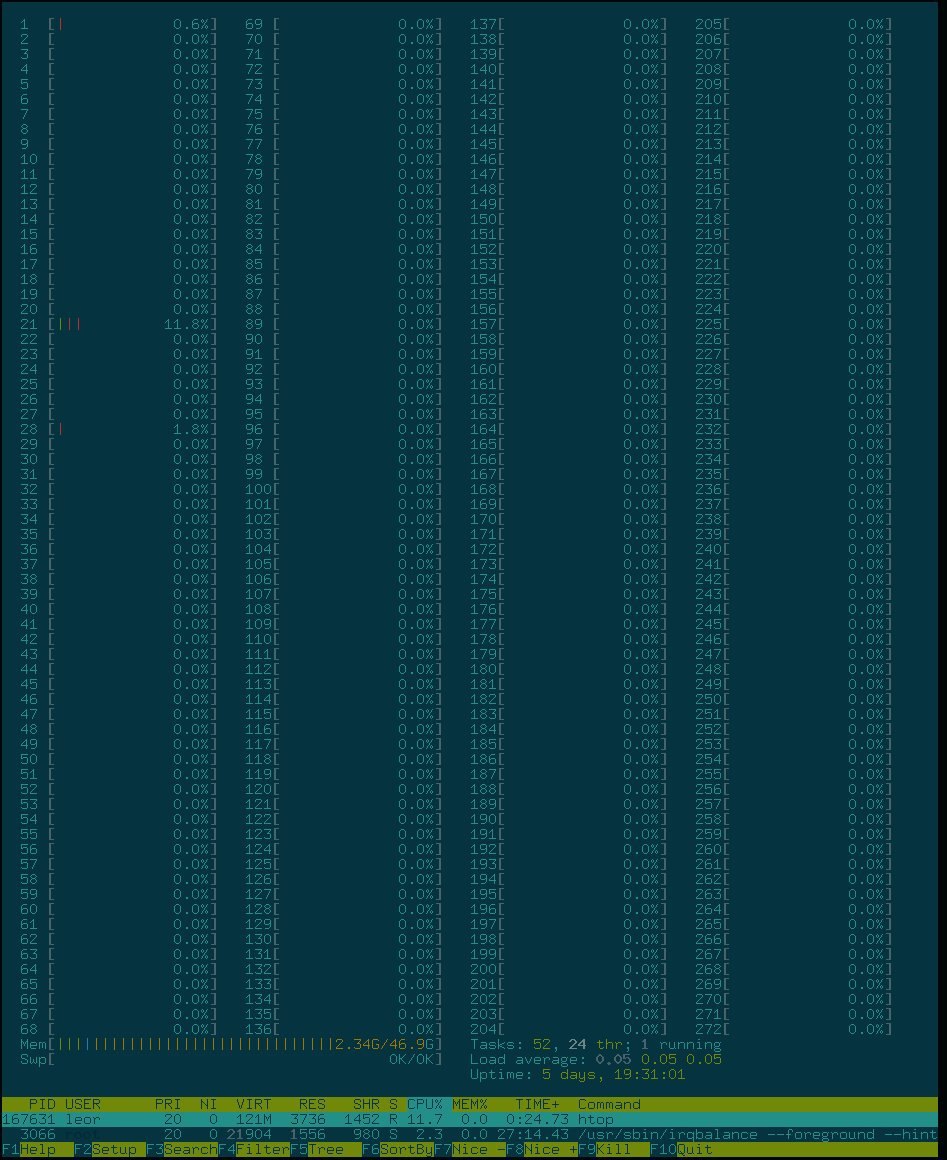Click the CPU 188 meter
The width and height of the screenshot is (947, 1160).
[x=568, y=789]
